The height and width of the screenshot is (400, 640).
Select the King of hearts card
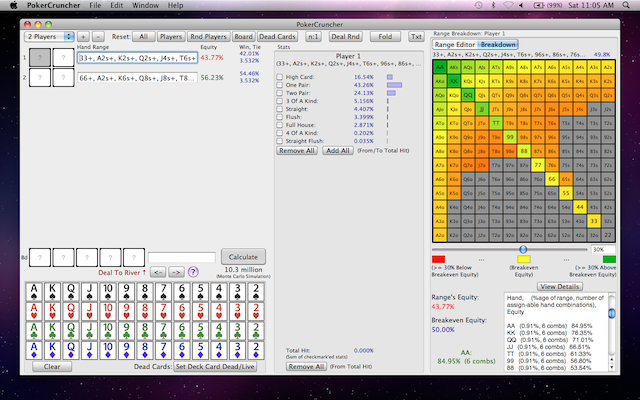(52, 311)
